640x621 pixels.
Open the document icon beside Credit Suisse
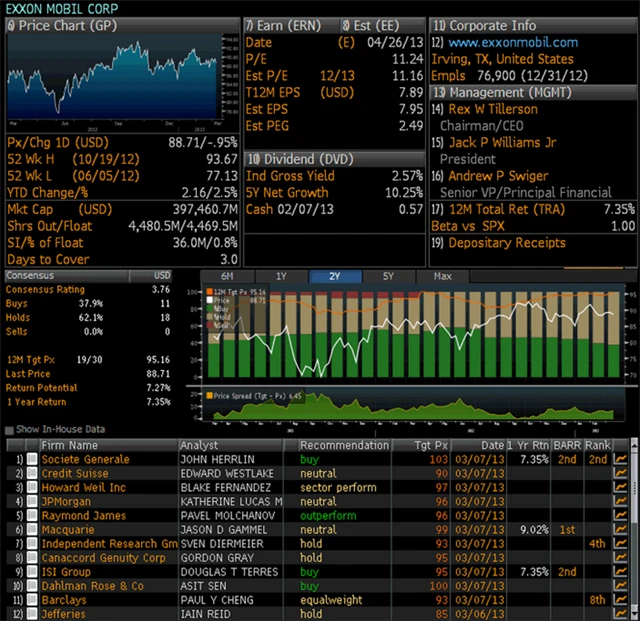[33, 474]
